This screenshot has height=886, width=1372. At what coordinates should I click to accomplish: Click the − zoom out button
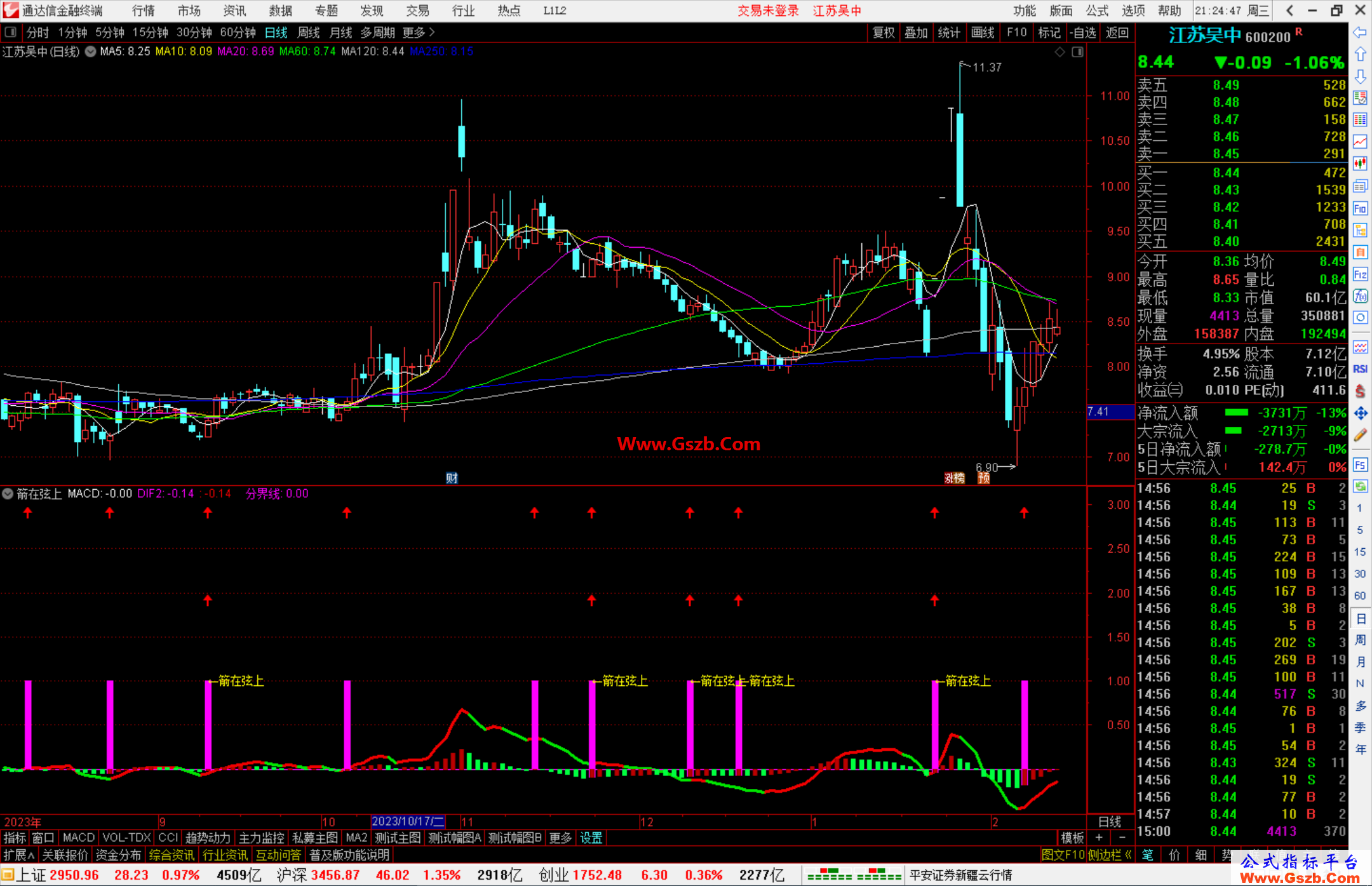[1122, 838]
